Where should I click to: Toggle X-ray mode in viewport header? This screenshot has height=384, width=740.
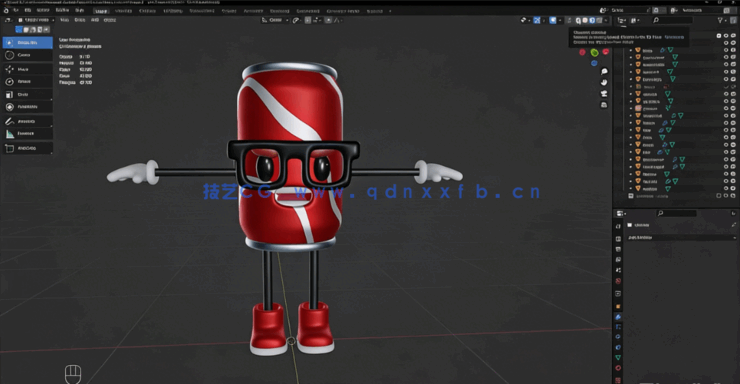point(569,20)
